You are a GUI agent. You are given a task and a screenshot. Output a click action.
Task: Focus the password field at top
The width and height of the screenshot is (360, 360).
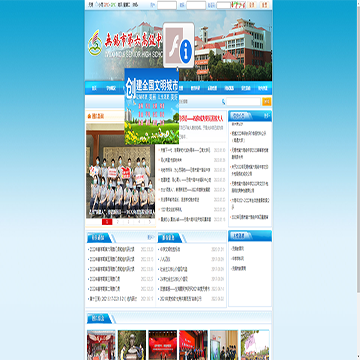click(196, 5)
